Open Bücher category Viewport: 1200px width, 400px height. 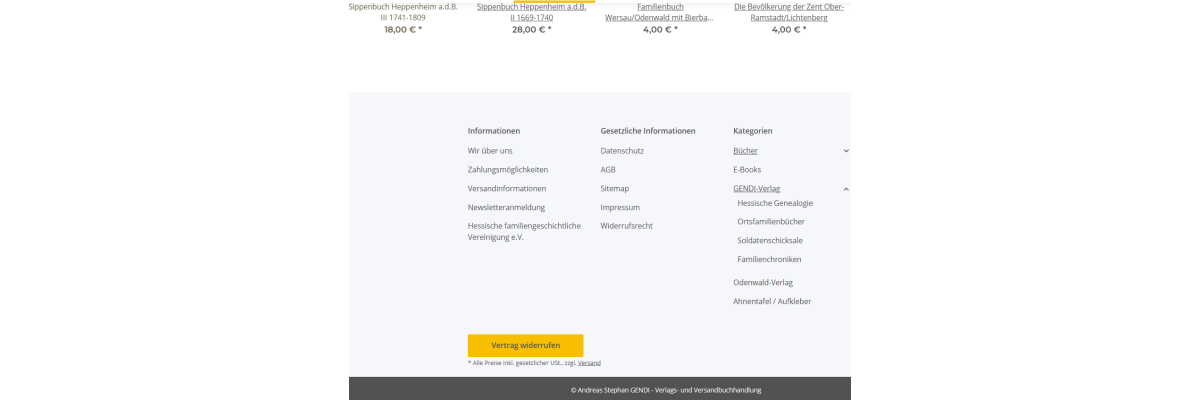[x=746, y=151]
